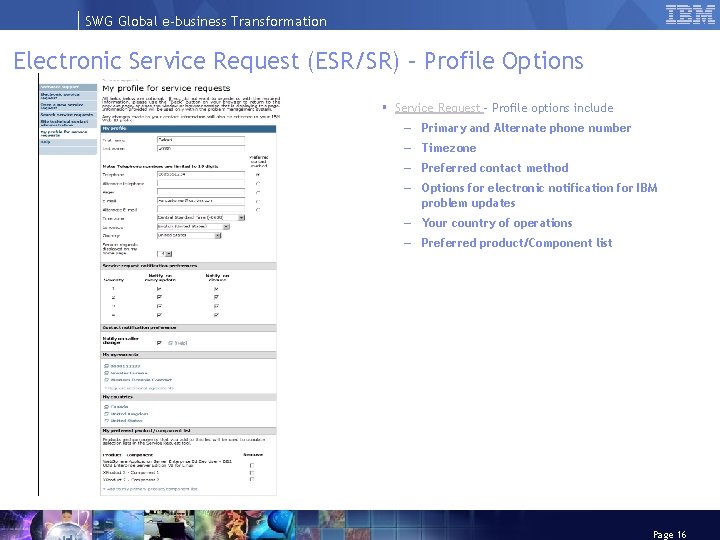Image resolution: width=720 pixels, height=540 pixels.
Task: Open the Language dropdown
Action: [x=193, y=226]
